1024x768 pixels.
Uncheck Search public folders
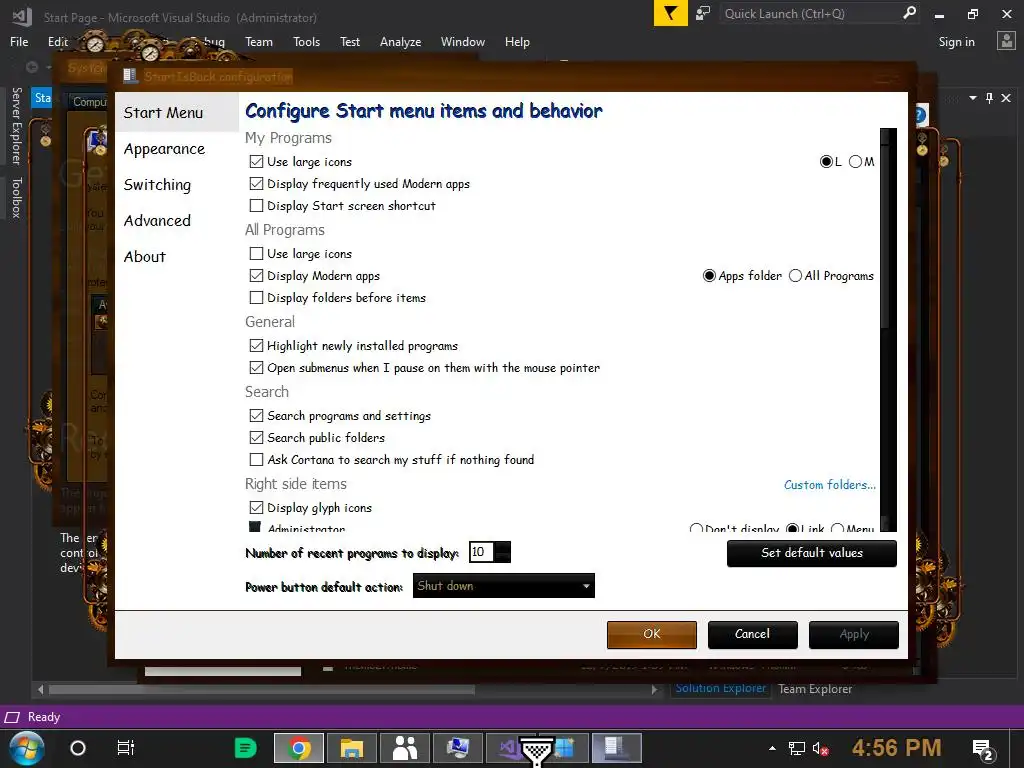tap(257, 438)
